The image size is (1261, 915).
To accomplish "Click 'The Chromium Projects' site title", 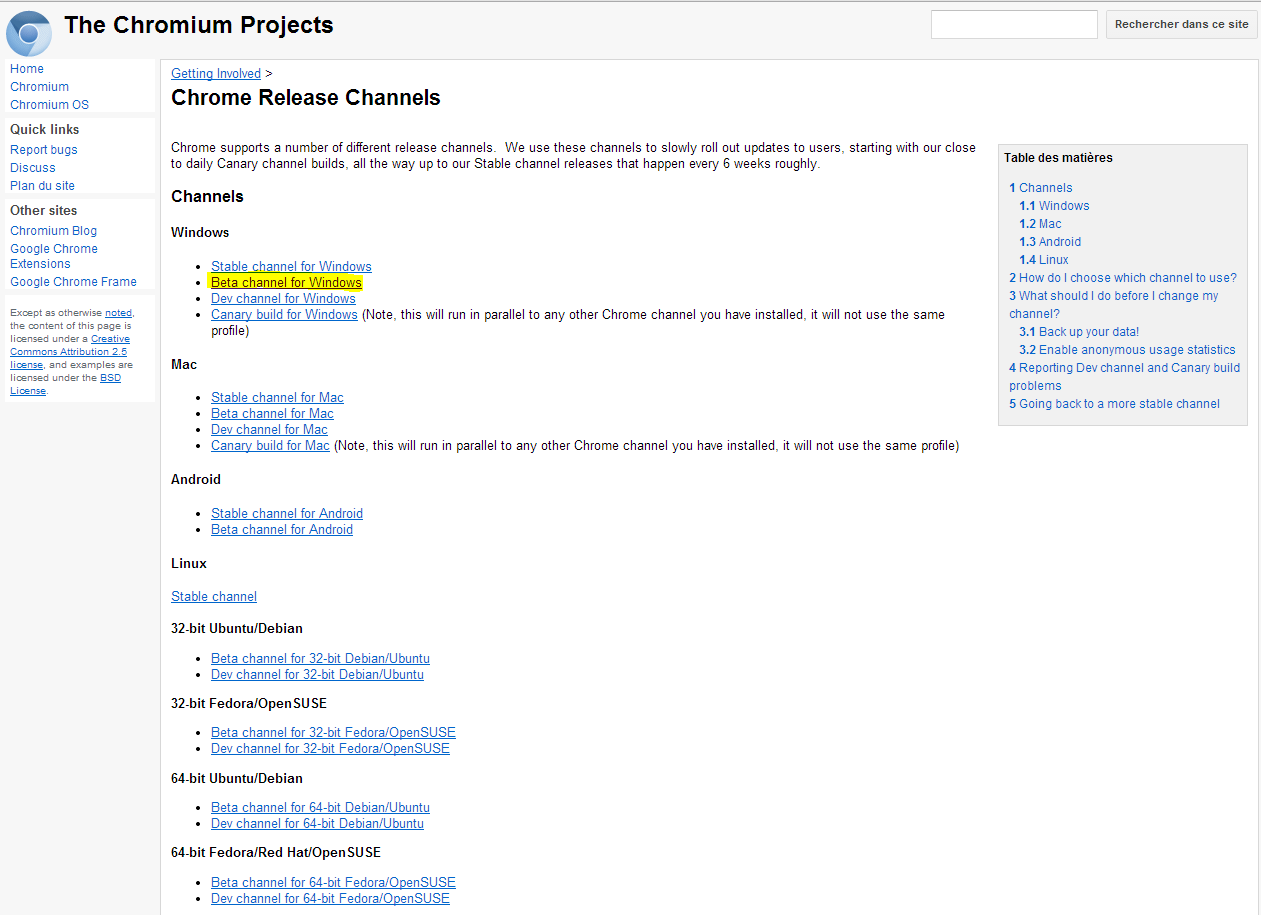I will click(199, 26).
